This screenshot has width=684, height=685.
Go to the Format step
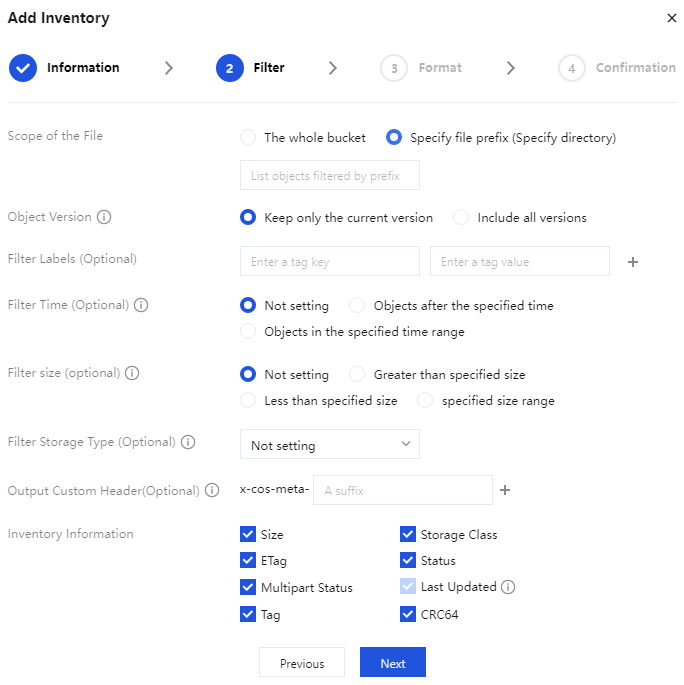(x=421, y=68)
